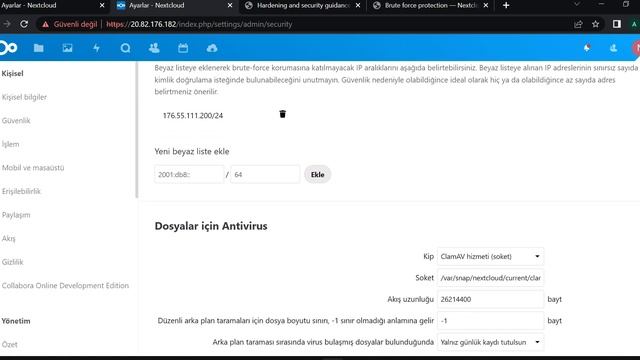640x360 pixels.
Task: Switch to Brute force protection tab
Action: tap(431, 5)
